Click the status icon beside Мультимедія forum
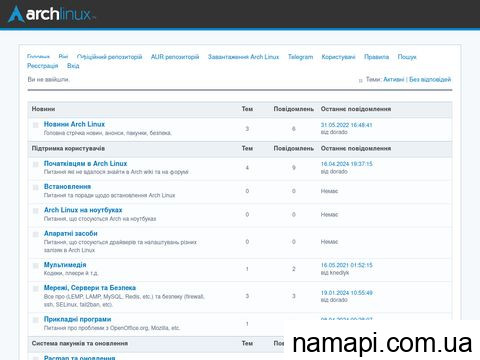The image size is (480, 360). [36, 266]
